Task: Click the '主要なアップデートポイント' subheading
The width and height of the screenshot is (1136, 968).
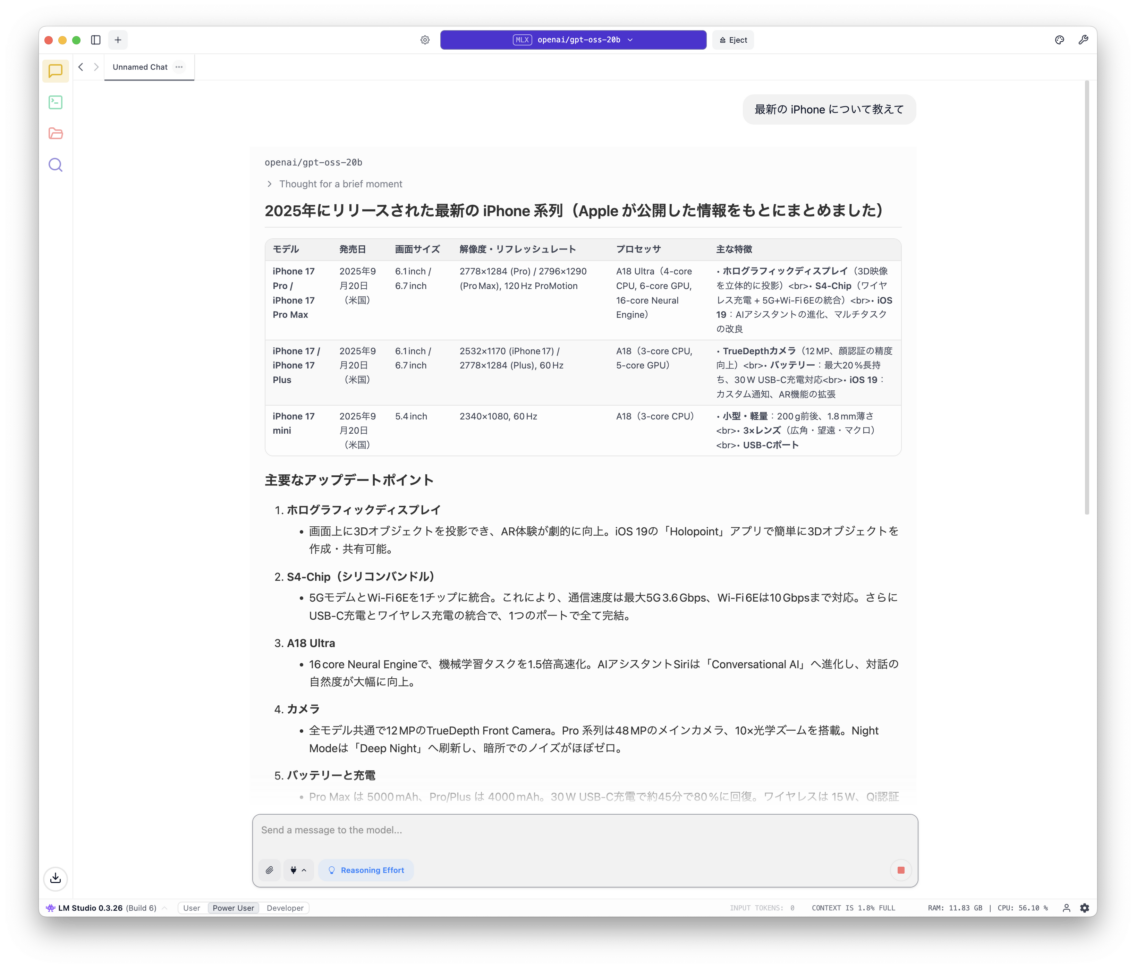Action: click(349, 480)
